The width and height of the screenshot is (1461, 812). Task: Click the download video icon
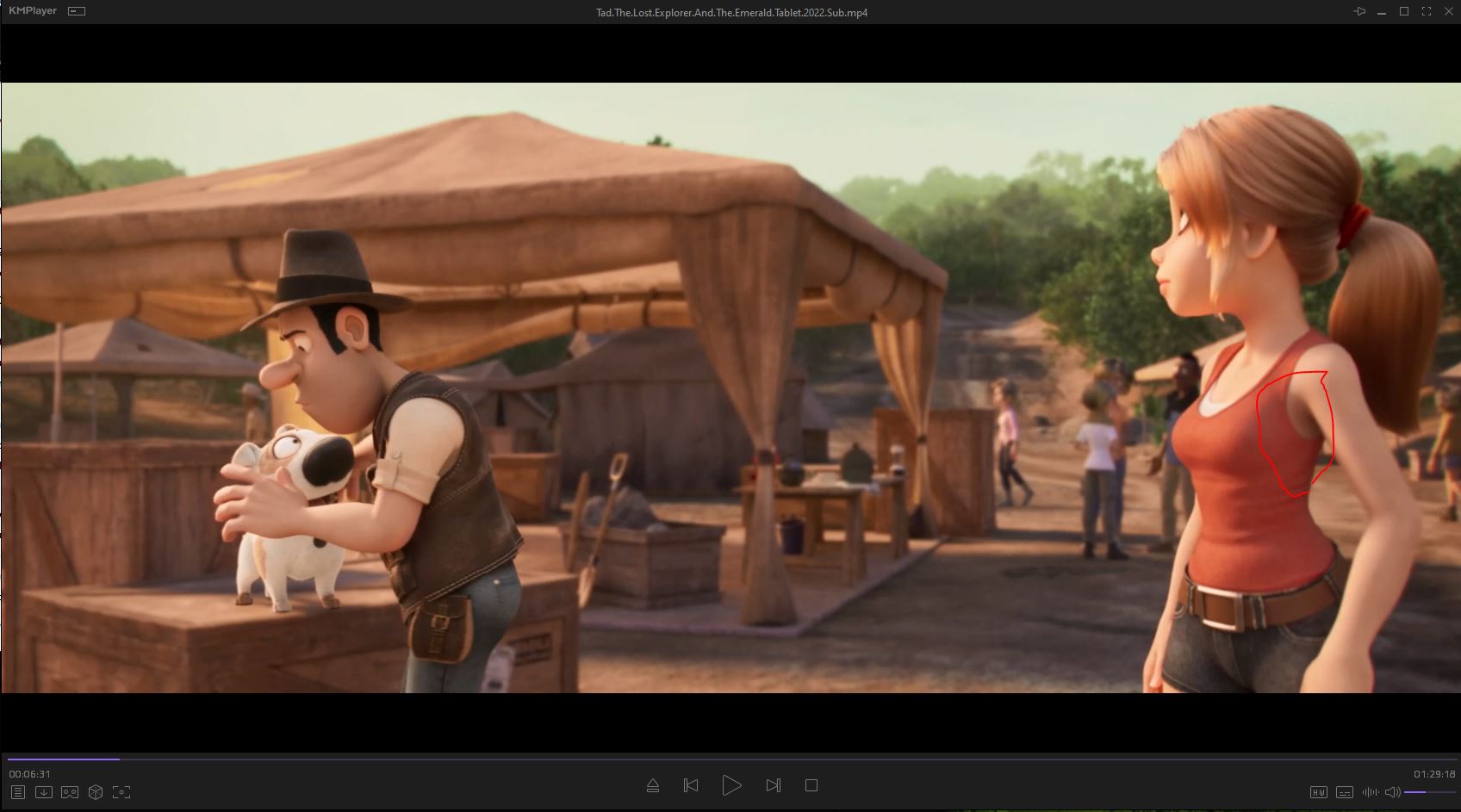pyautogui.click(x=44, y=792)
